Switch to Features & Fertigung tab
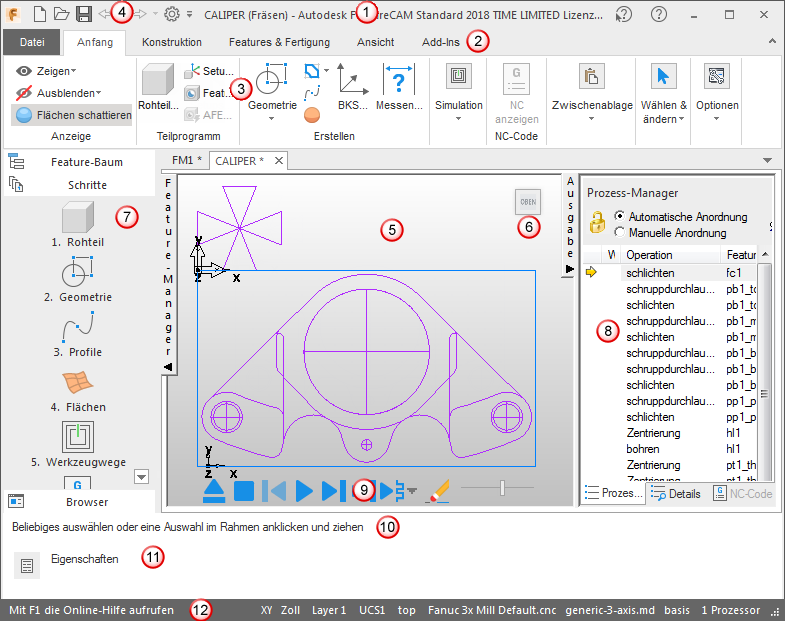The width and height of the screenshot is (785, 621). [x=279, y=42]
